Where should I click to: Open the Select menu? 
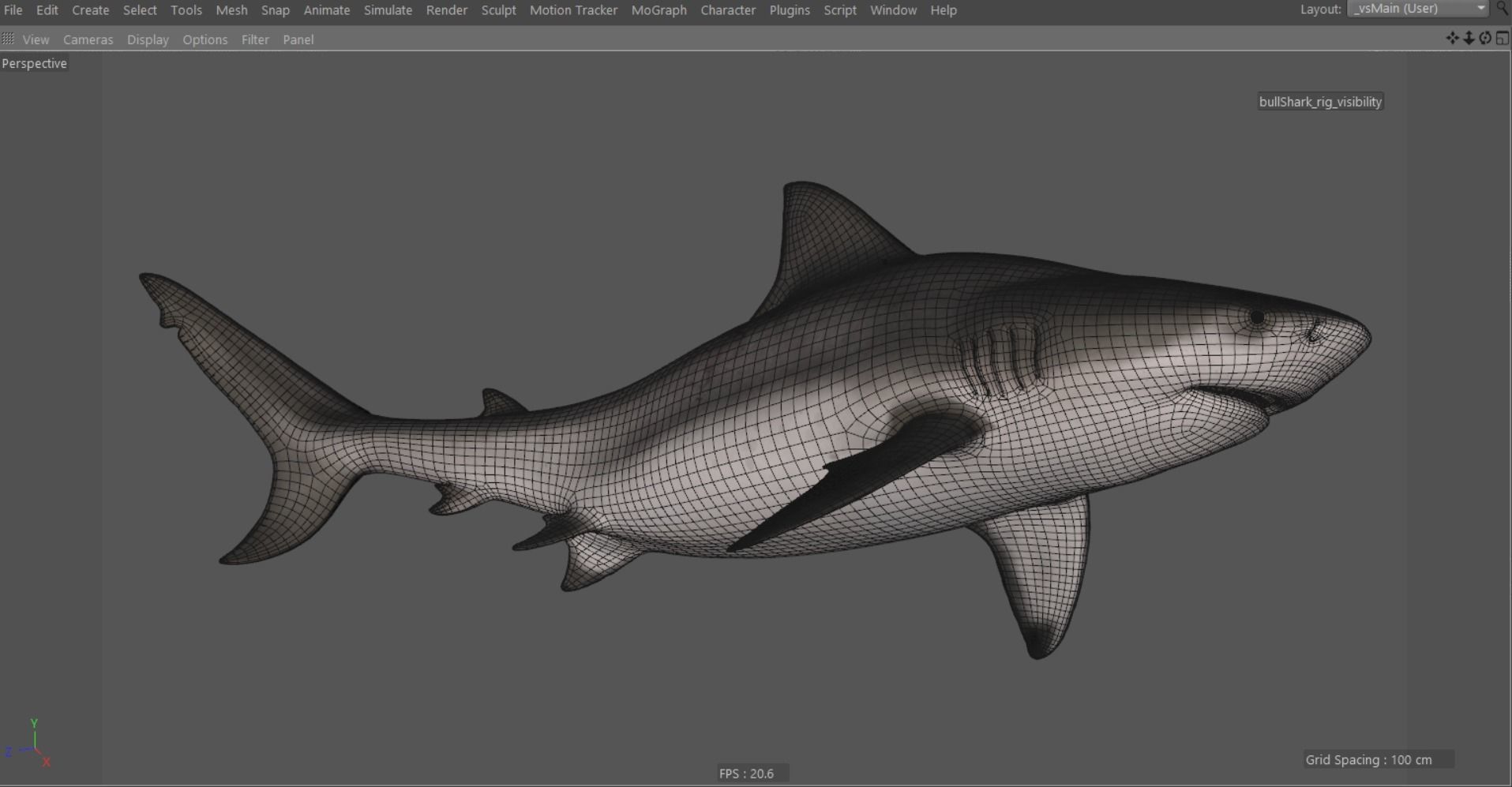click(x=140, y=10)
